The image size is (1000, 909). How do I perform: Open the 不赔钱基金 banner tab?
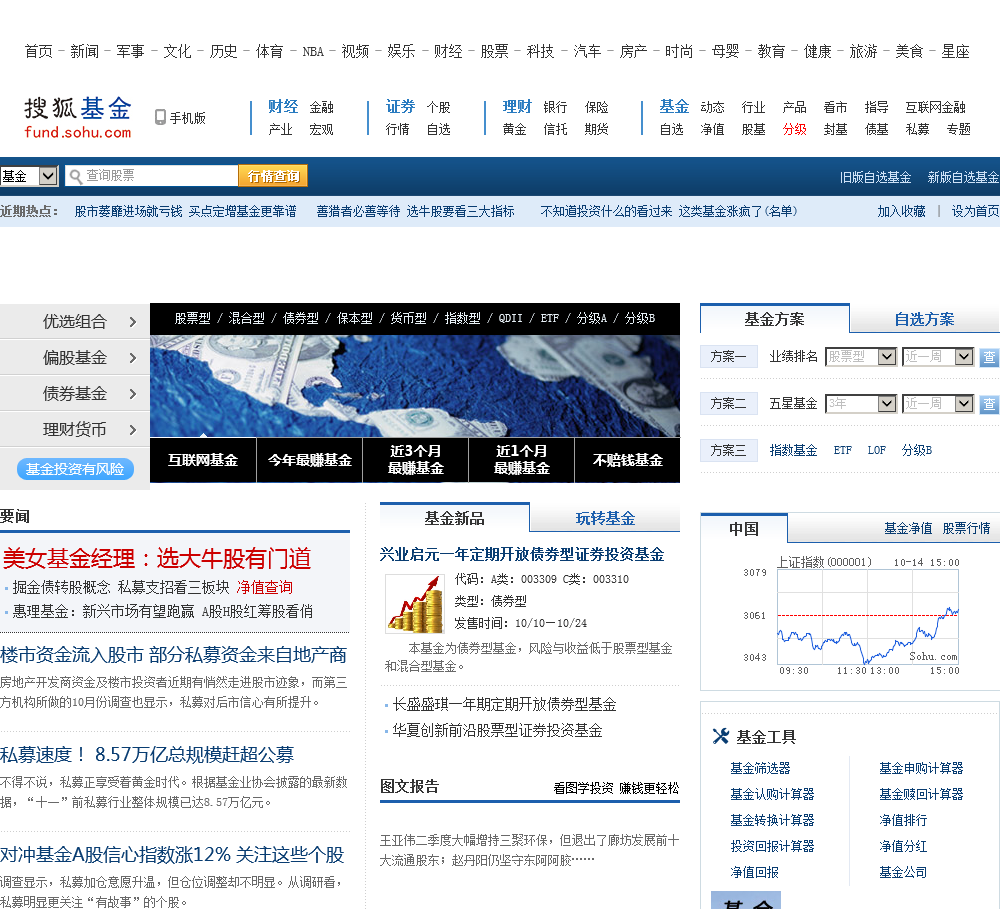tap(627, 460)
